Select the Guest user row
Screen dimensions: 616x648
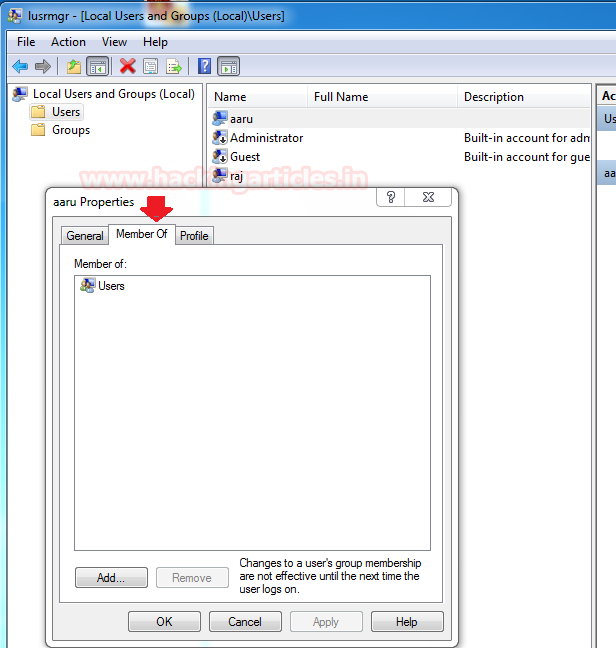[400, 156]
